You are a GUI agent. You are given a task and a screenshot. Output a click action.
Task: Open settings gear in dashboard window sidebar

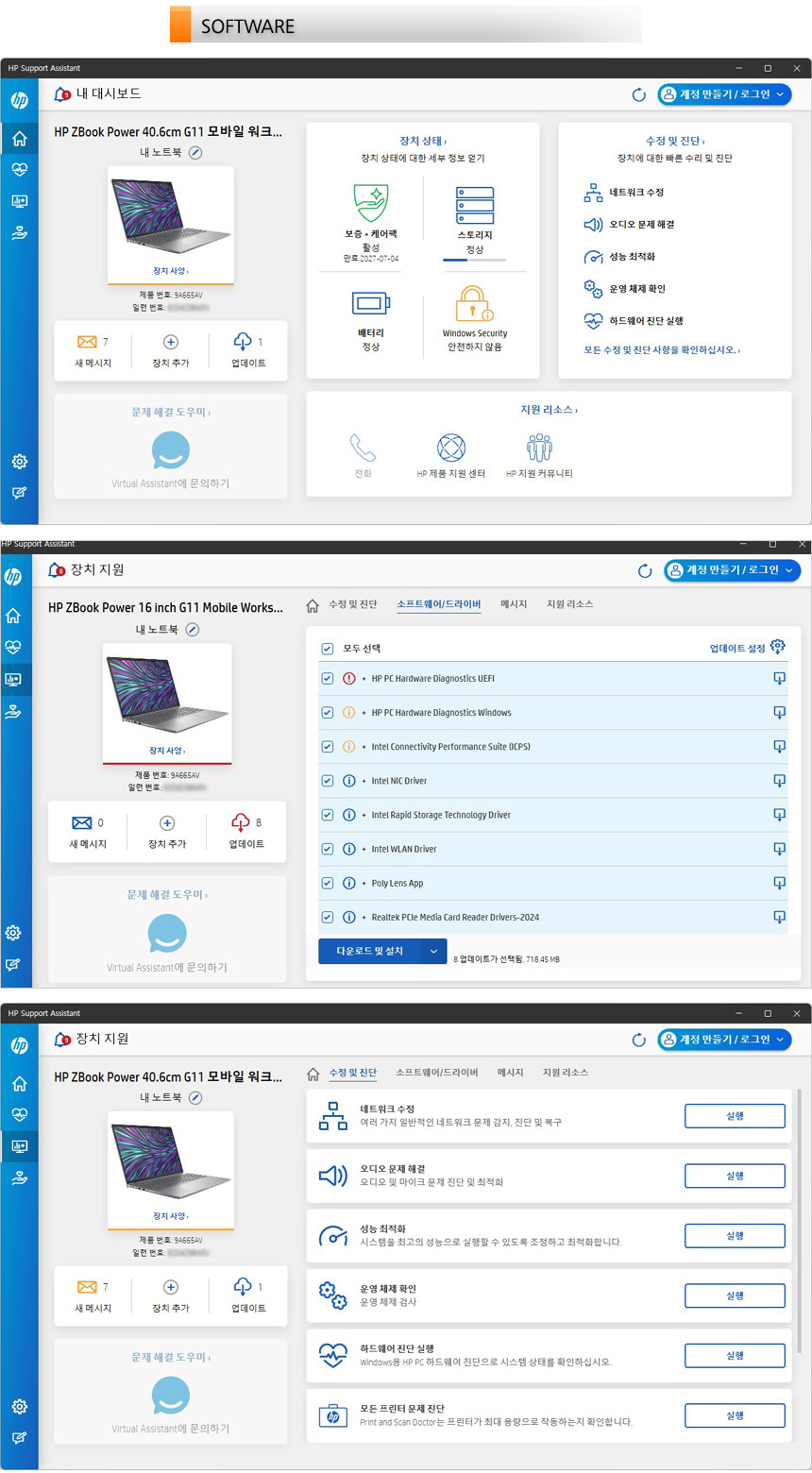(19, 462)
